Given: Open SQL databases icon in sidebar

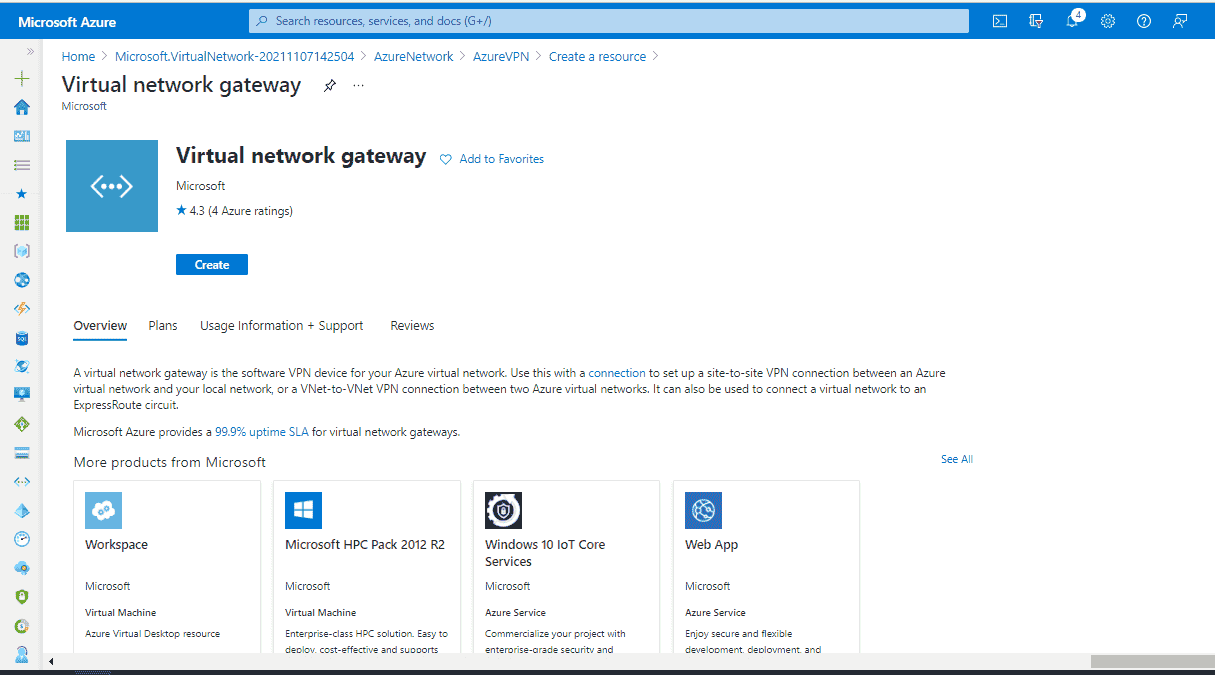Looking at the screenshot, I should pyautogui.click(x=22, y=338).
